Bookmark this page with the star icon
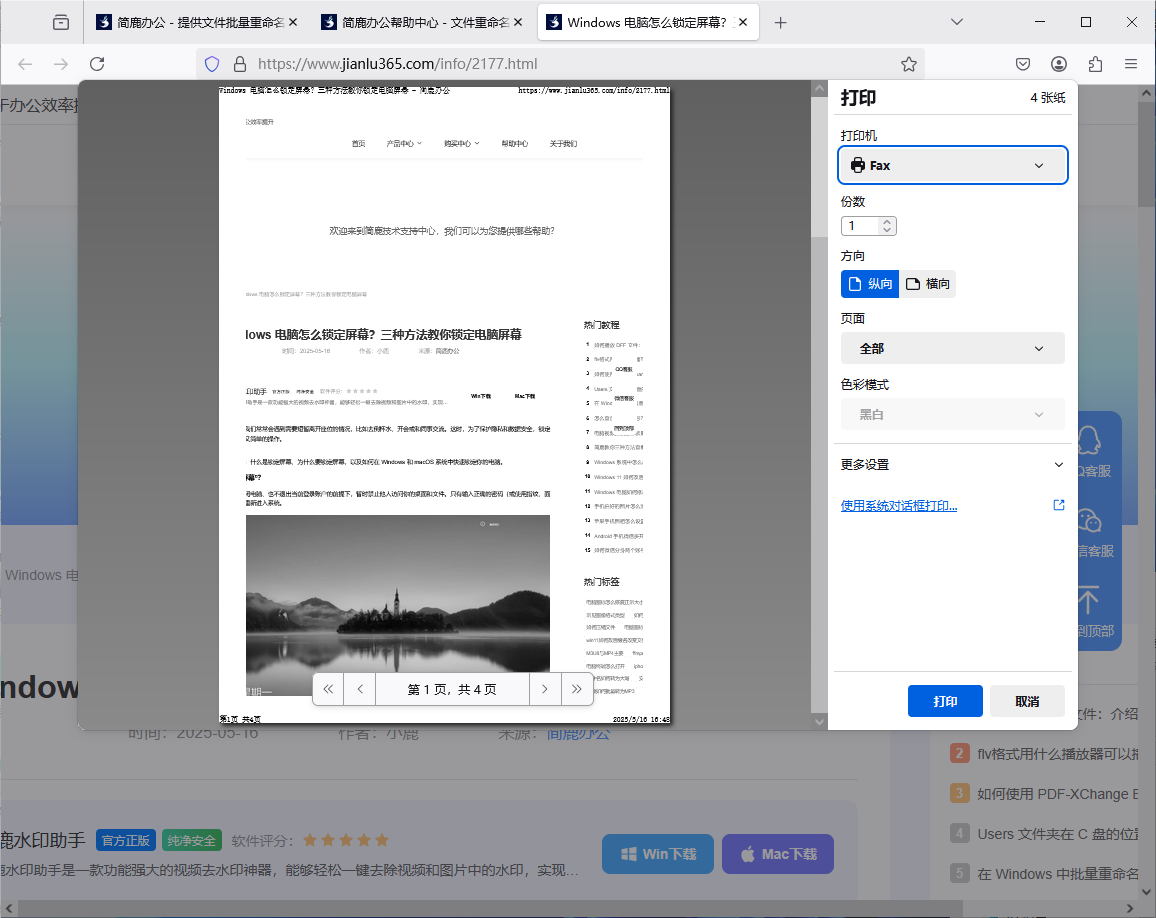 tap(908, 63)
